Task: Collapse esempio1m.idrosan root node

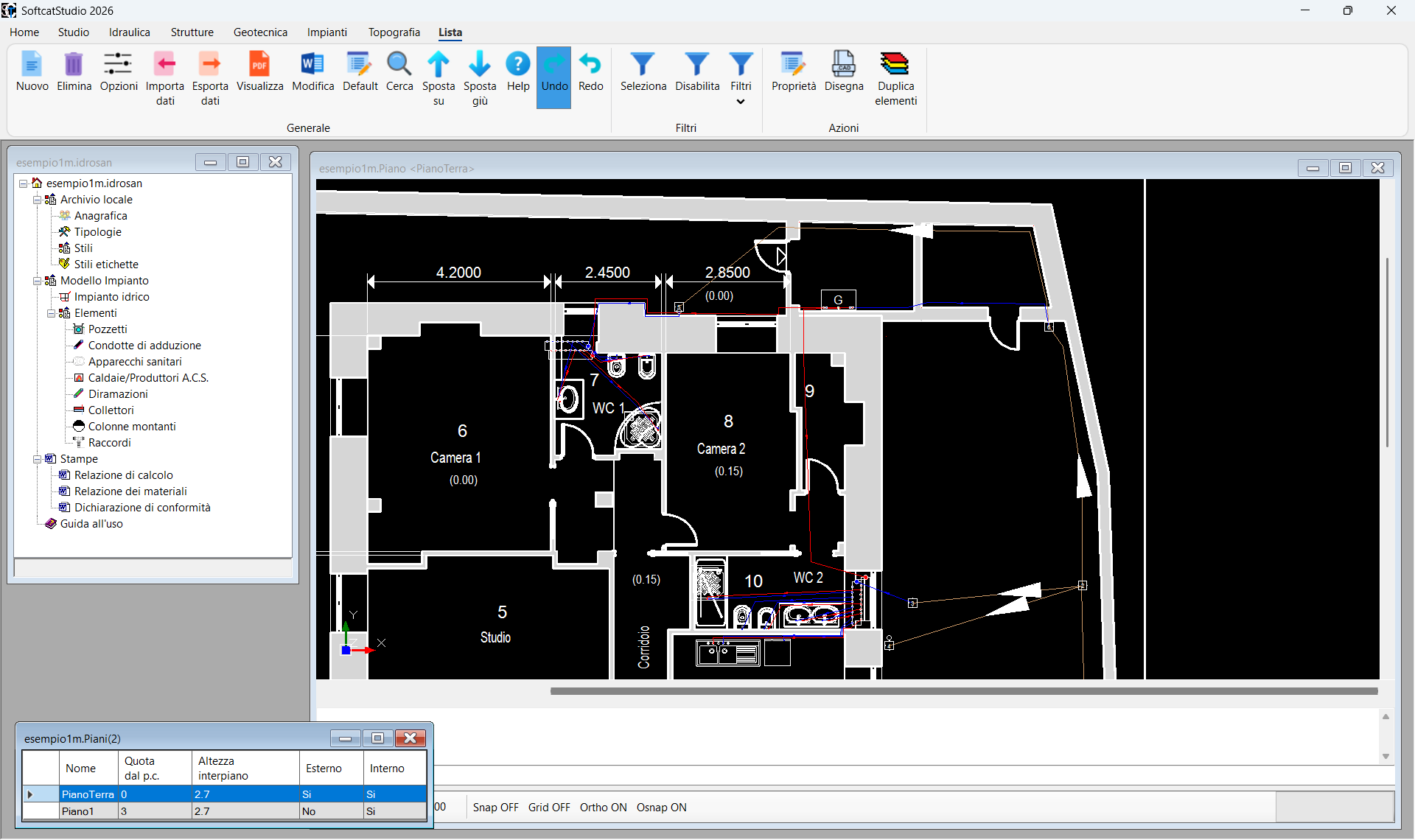Action: tap(23, 183)
